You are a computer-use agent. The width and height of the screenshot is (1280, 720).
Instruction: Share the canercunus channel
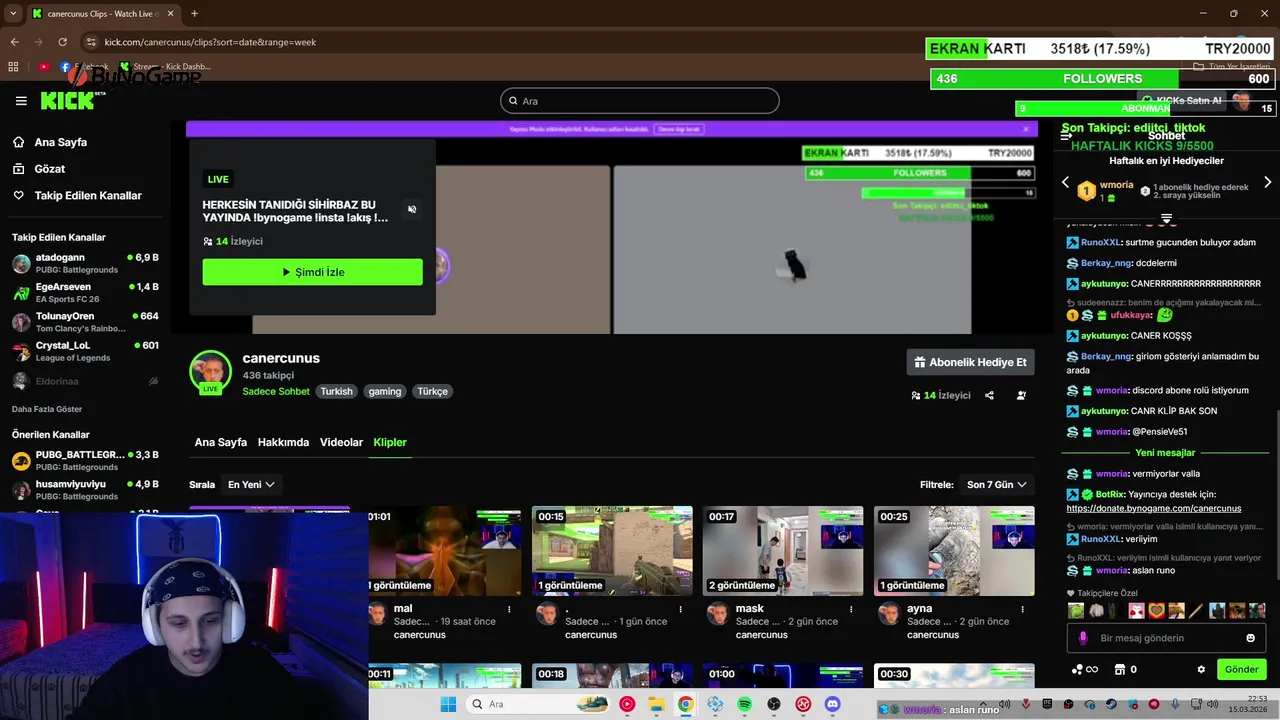click(989, 395)
